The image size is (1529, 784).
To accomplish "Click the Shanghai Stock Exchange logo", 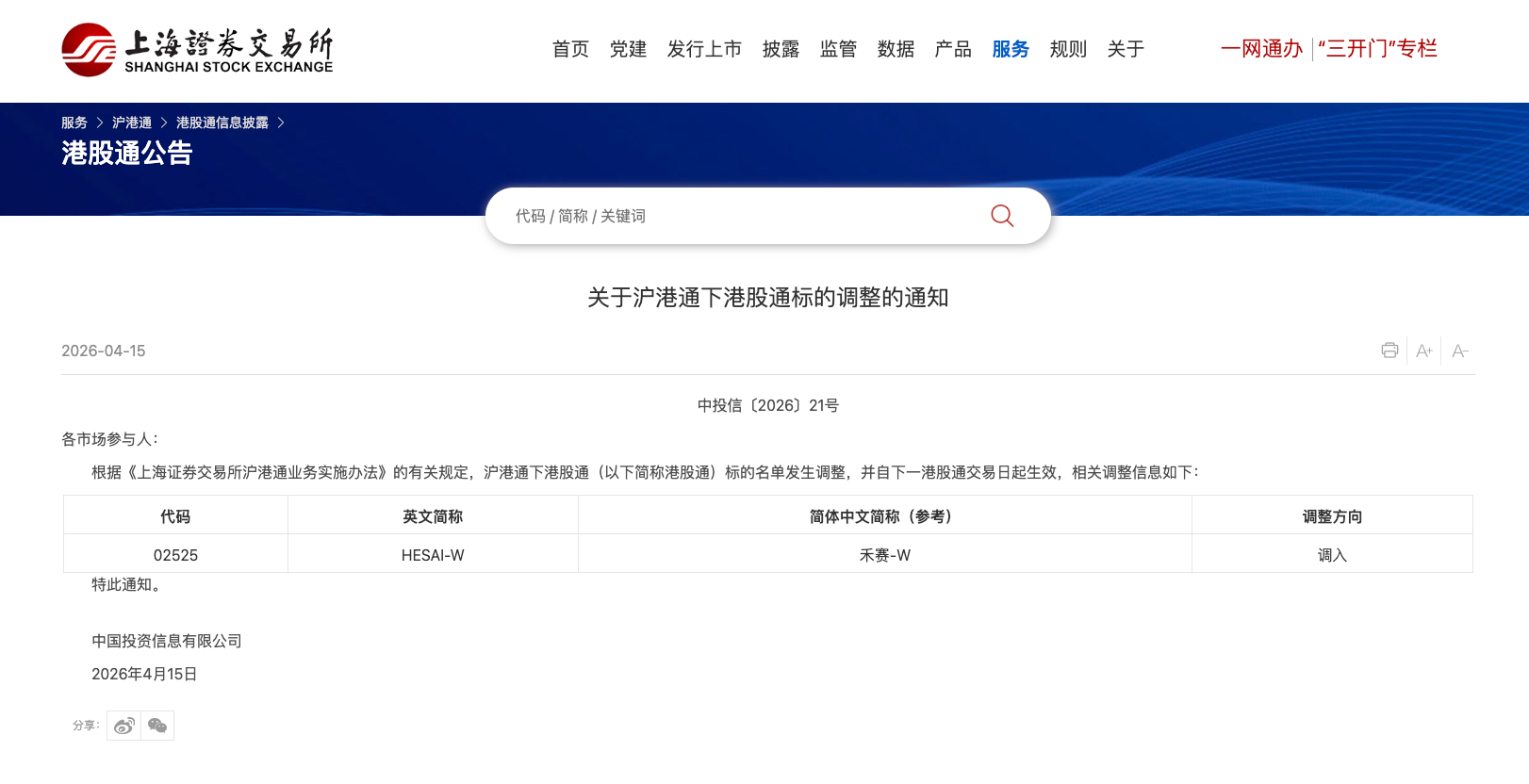I will click(x=197, y=50).
